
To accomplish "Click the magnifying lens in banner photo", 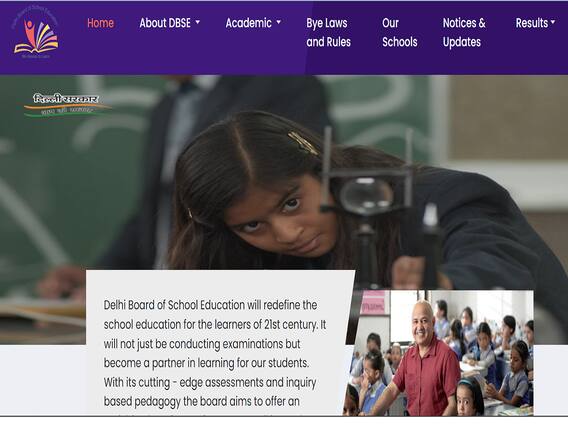I will [366, 196].
